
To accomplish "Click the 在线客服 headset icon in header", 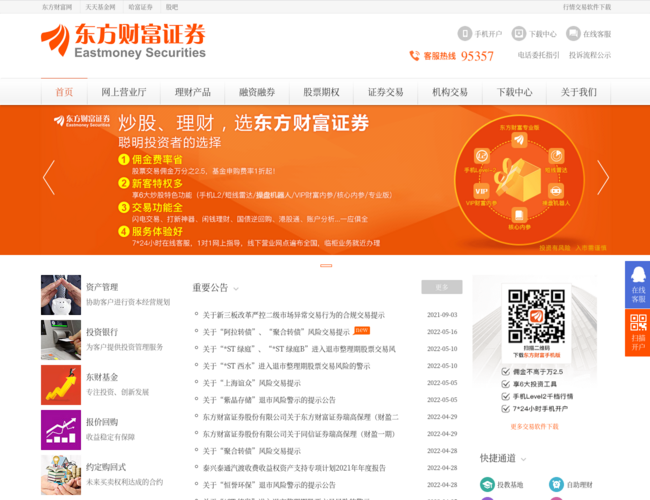I will tap(573, 34).
